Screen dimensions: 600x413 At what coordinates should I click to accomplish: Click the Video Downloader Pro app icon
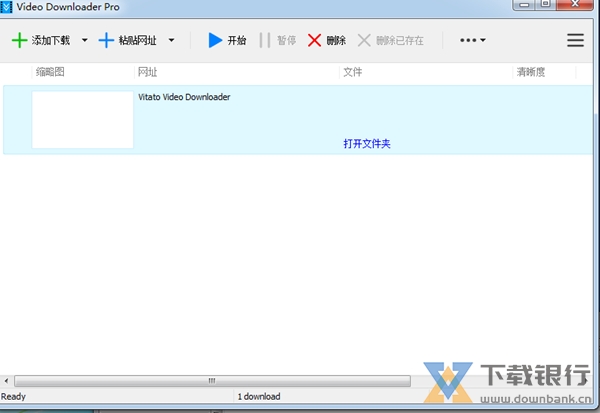coord(6,7)
